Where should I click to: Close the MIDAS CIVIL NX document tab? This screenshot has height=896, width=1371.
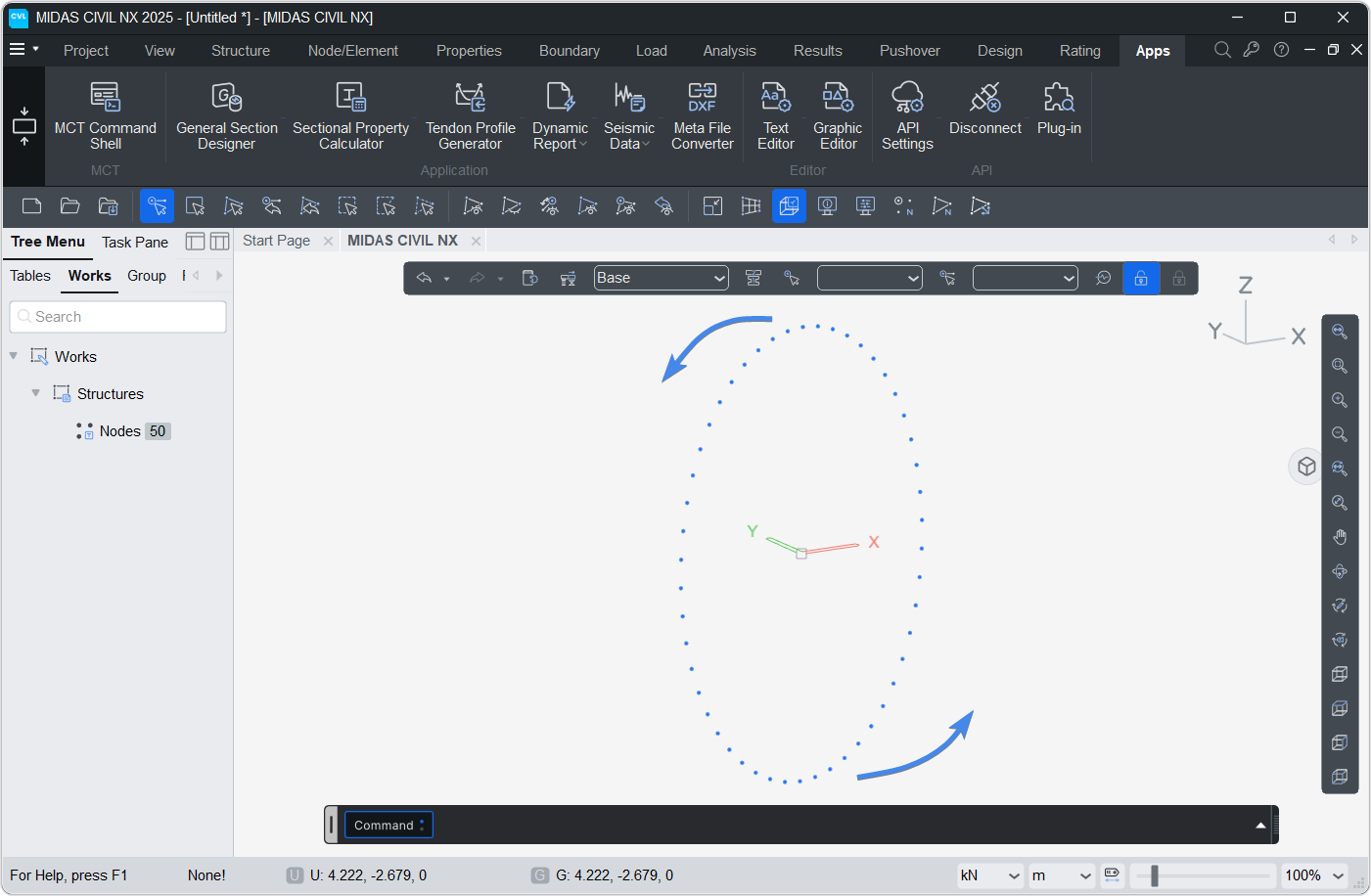coord(476,241)
